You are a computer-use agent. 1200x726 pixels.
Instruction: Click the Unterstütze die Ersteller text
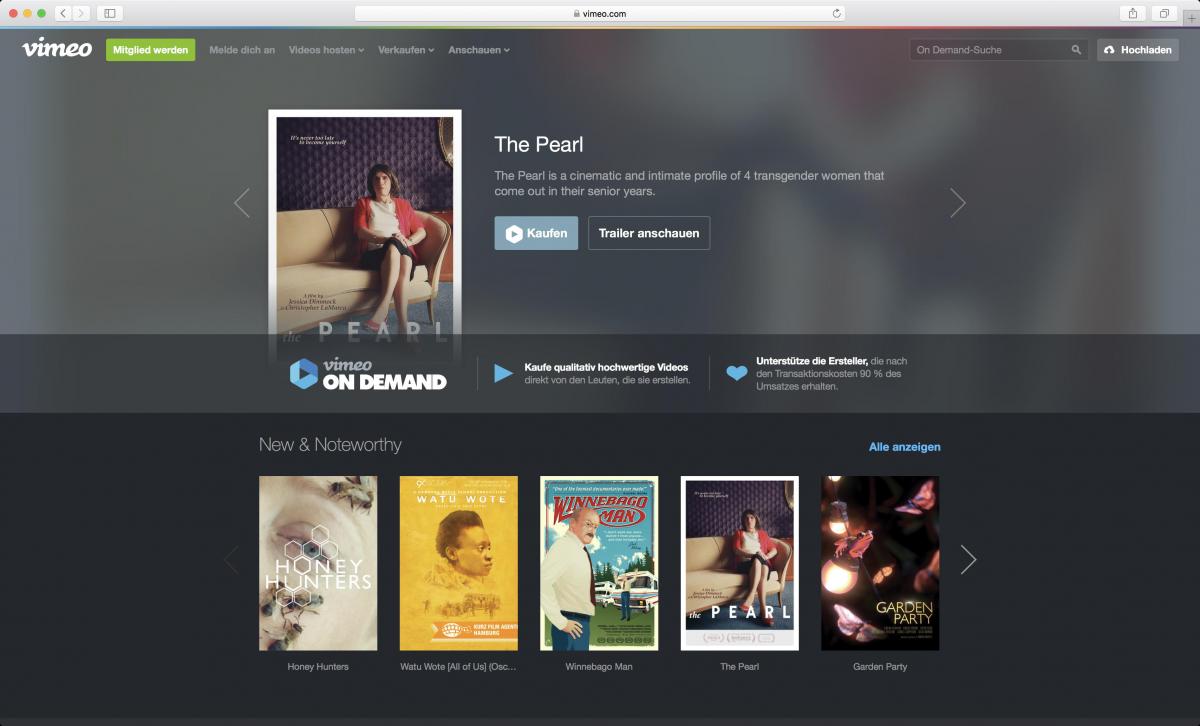pyautogui.click(x=812, y=361)
